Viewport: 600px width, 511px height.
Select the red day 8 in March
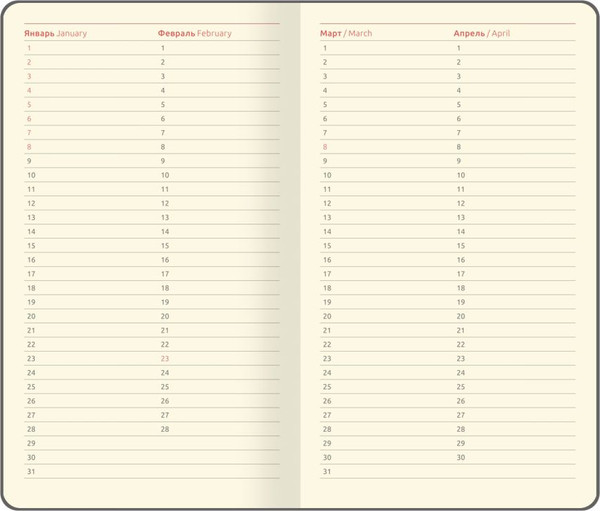pyautogui.click(x=324, y=147)
